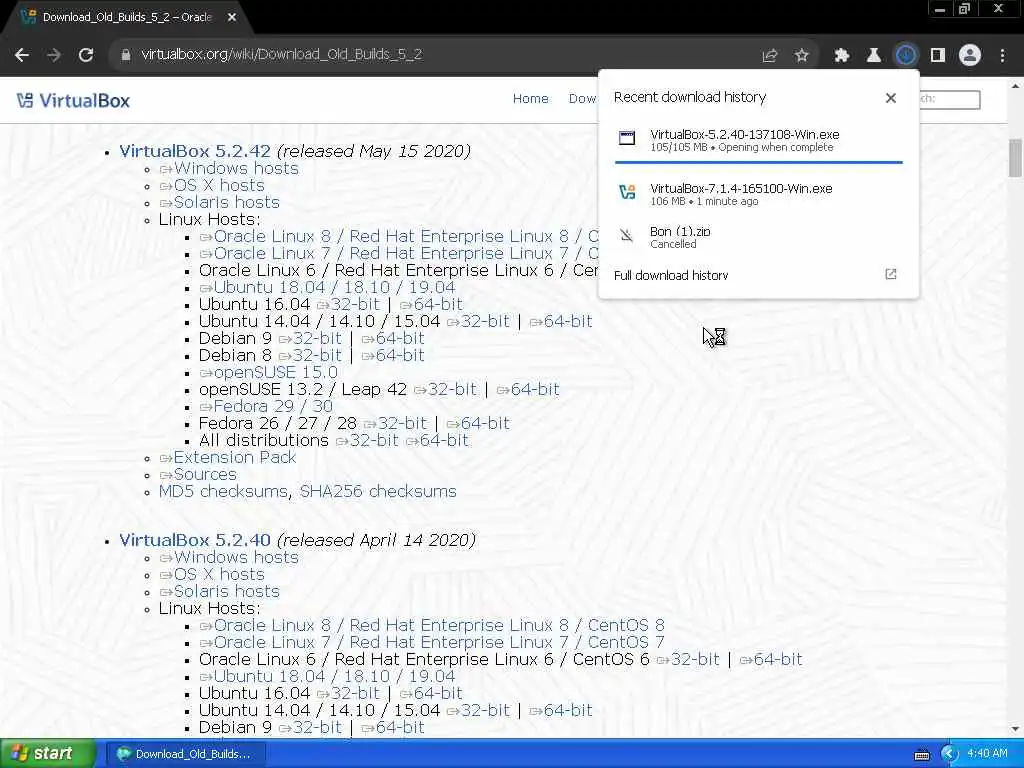
Task: Open the side panel icon
Action: pyautogui.click(x=938, y=56)
